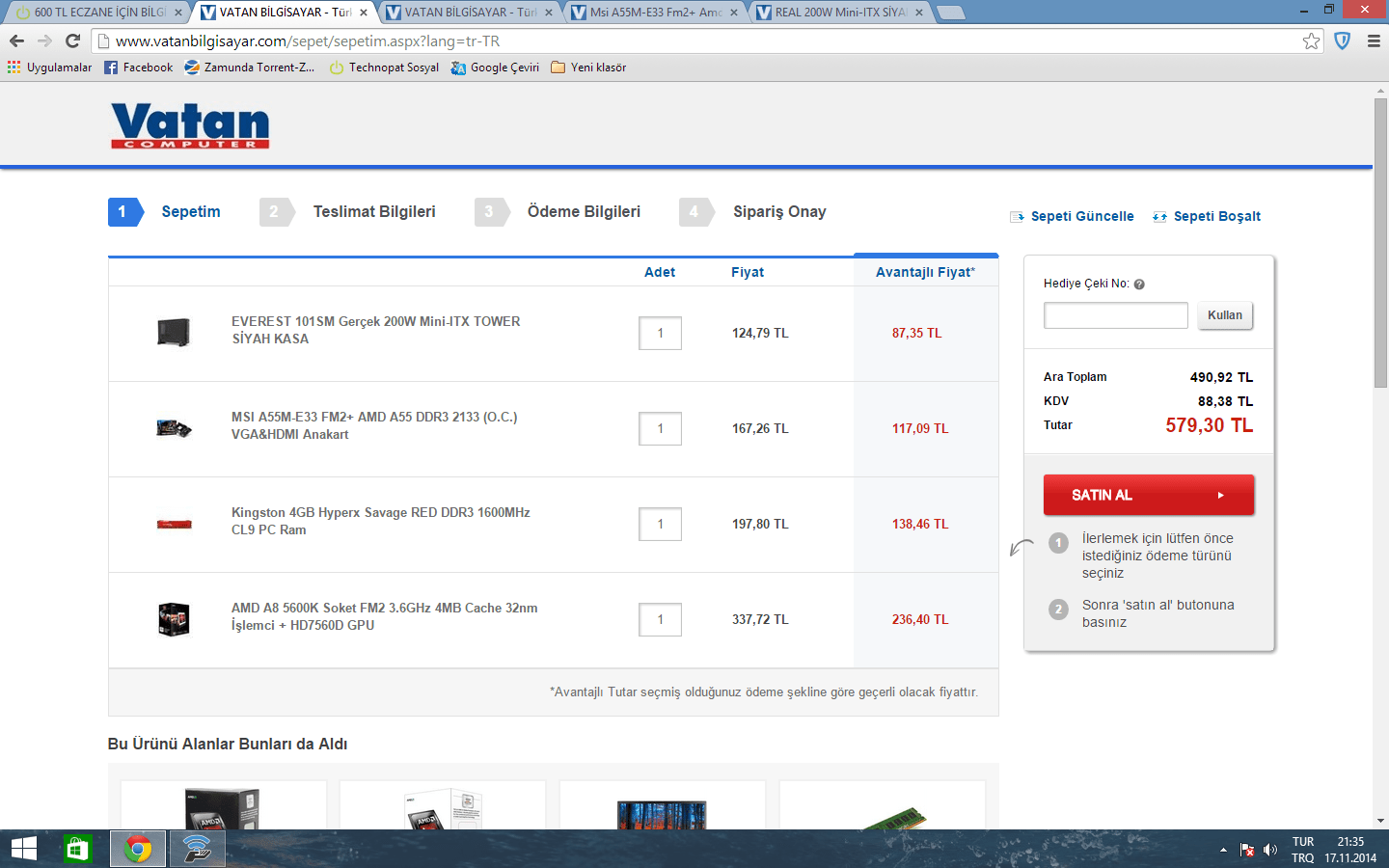The width and height of the screenshot is (1389, 868).
Task: Go back using browser back arrow
Action: tap(16, 41)
